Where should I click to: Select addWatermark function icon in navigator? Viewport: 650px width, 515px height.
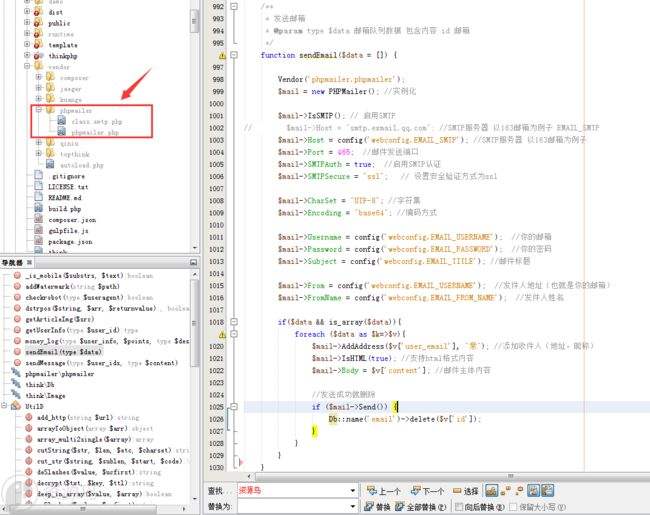(17, 286)
